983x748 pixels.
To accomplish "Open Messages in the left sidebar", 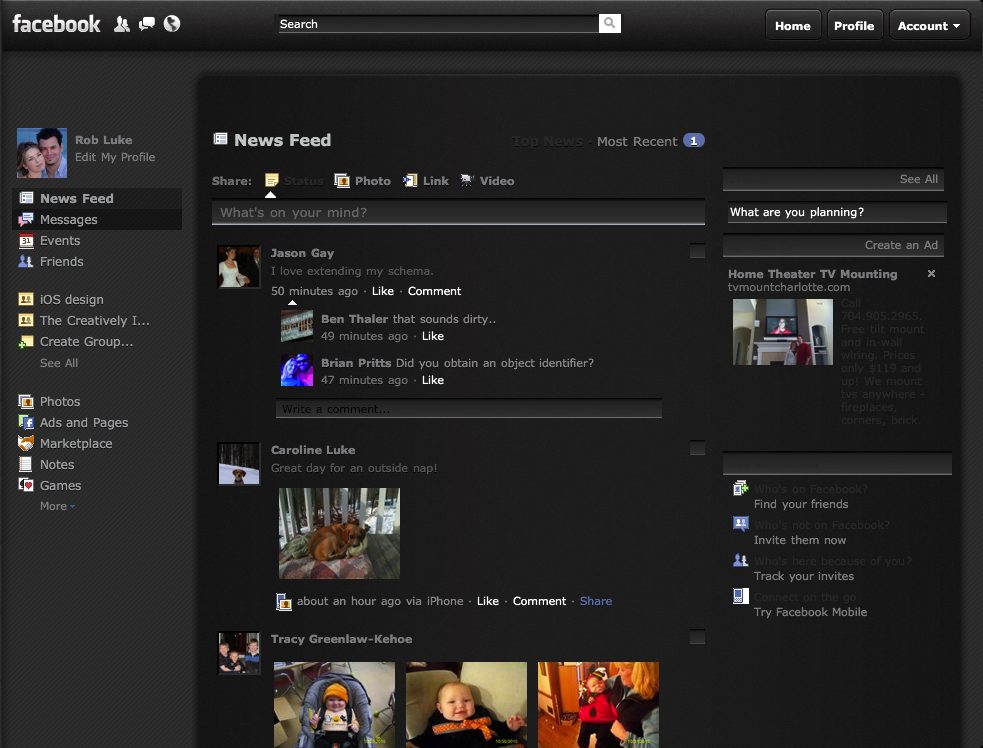I will click(x=97, y=219).
